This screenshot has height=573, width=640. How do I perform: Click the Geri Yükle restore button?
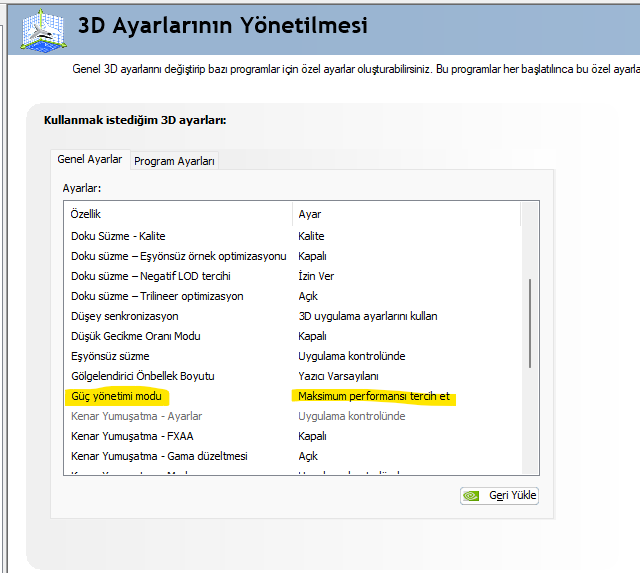[499, 495]
